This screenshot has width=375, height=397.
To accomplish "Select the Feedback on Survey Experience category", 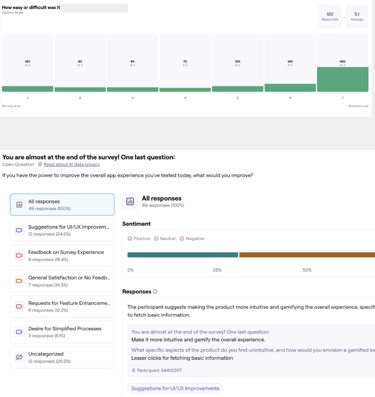I will [62, 255].
